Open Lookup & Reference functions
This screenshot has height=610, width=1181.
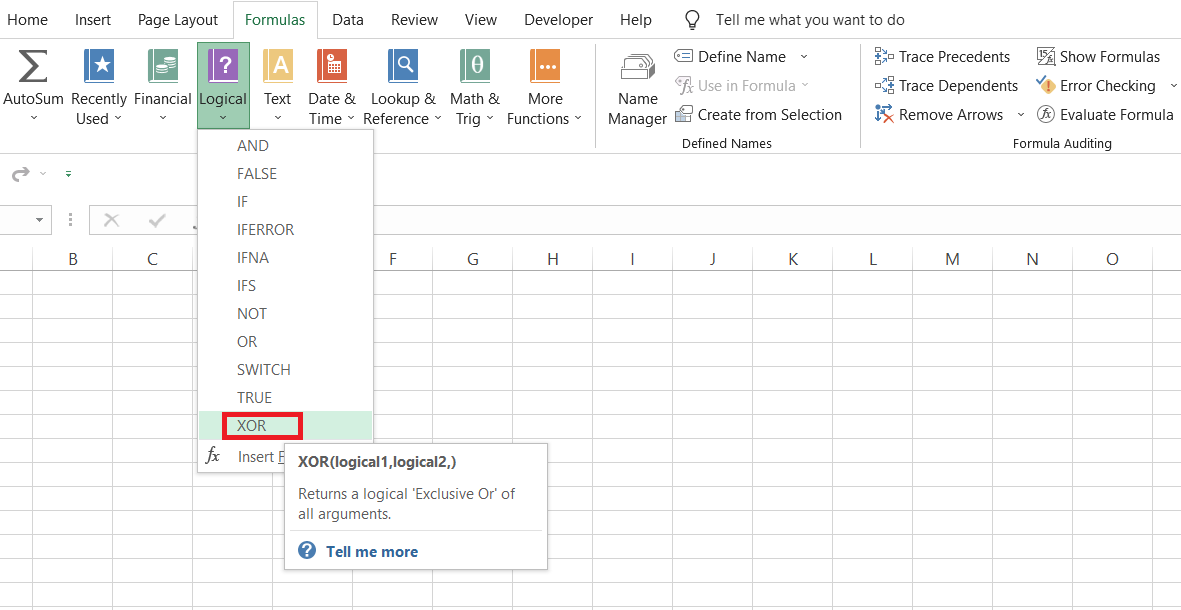click(x=403, y=68)
